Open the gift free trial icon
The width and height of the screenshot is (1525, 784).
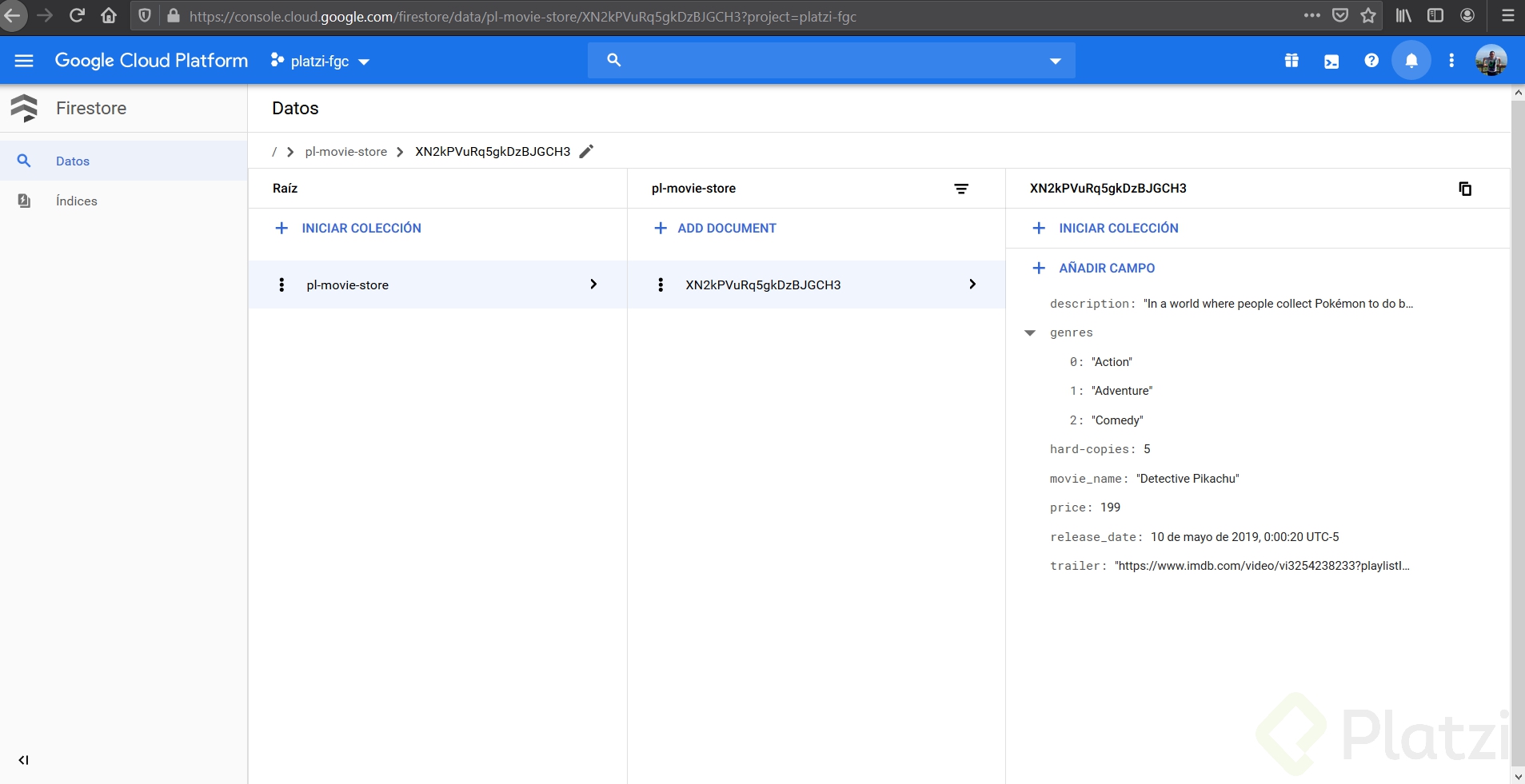(1291, 61)
